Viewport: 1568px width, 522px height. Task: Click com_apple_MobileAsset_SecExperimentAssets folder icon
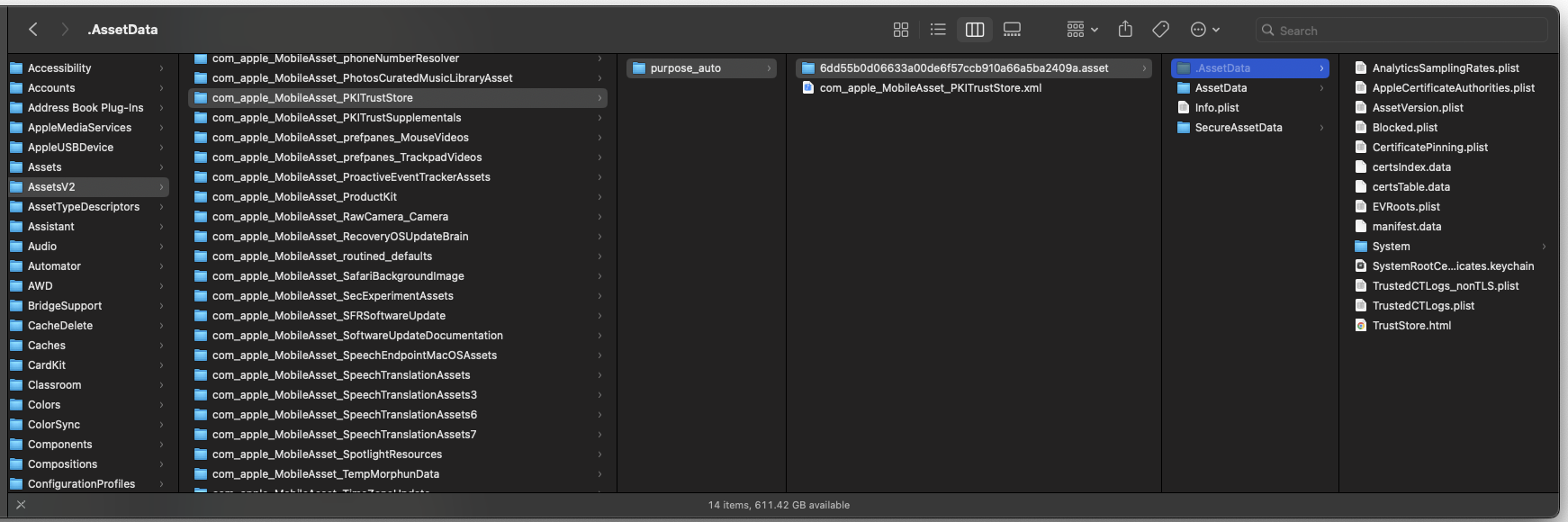201,296
